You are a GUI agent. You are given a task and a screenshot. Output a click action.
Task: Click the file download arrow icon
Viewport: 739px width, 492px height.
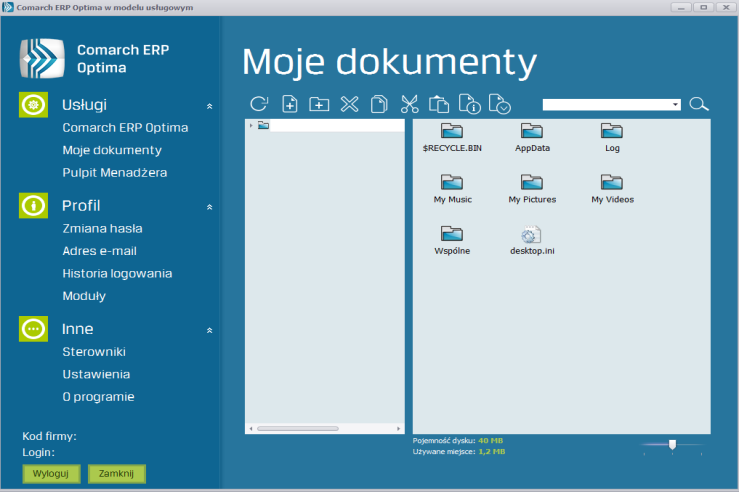(500, 104)
